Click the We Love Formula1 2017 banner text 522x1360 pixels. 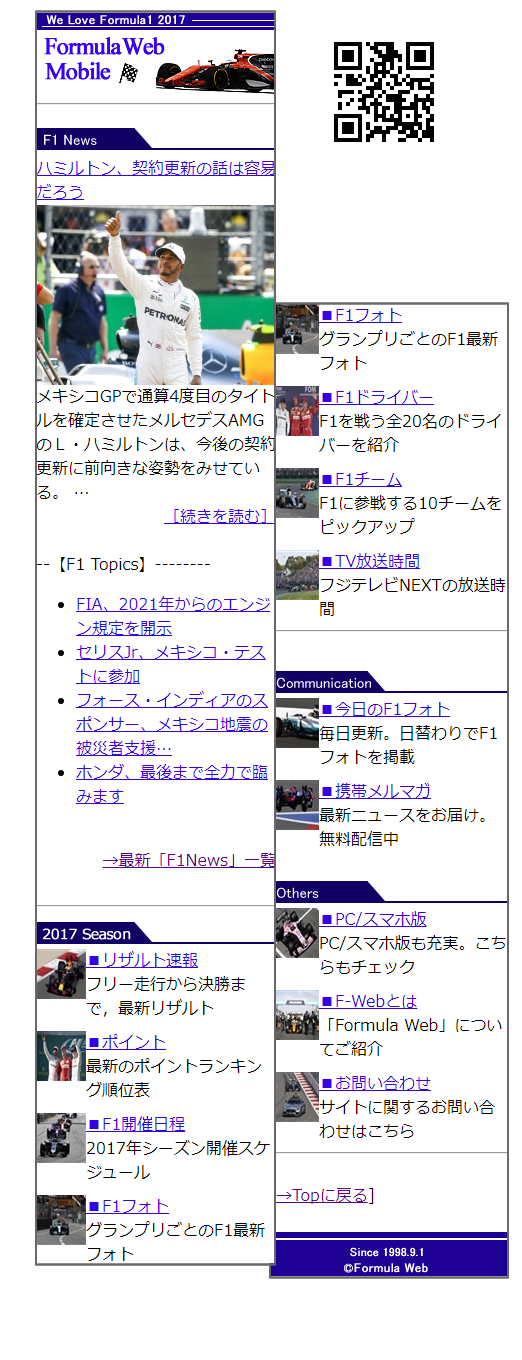point(116,20)
